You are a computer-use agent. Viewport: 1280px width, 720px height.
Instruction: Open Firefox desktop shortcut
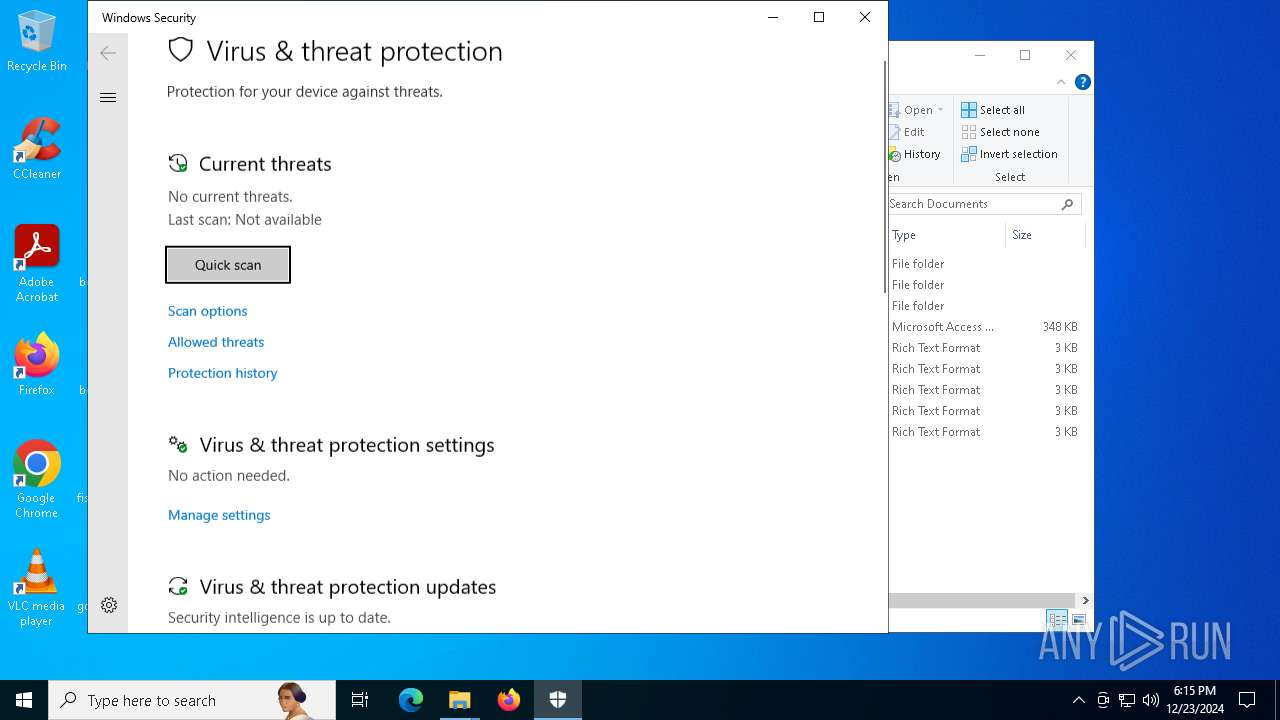(x=37, y=364)
